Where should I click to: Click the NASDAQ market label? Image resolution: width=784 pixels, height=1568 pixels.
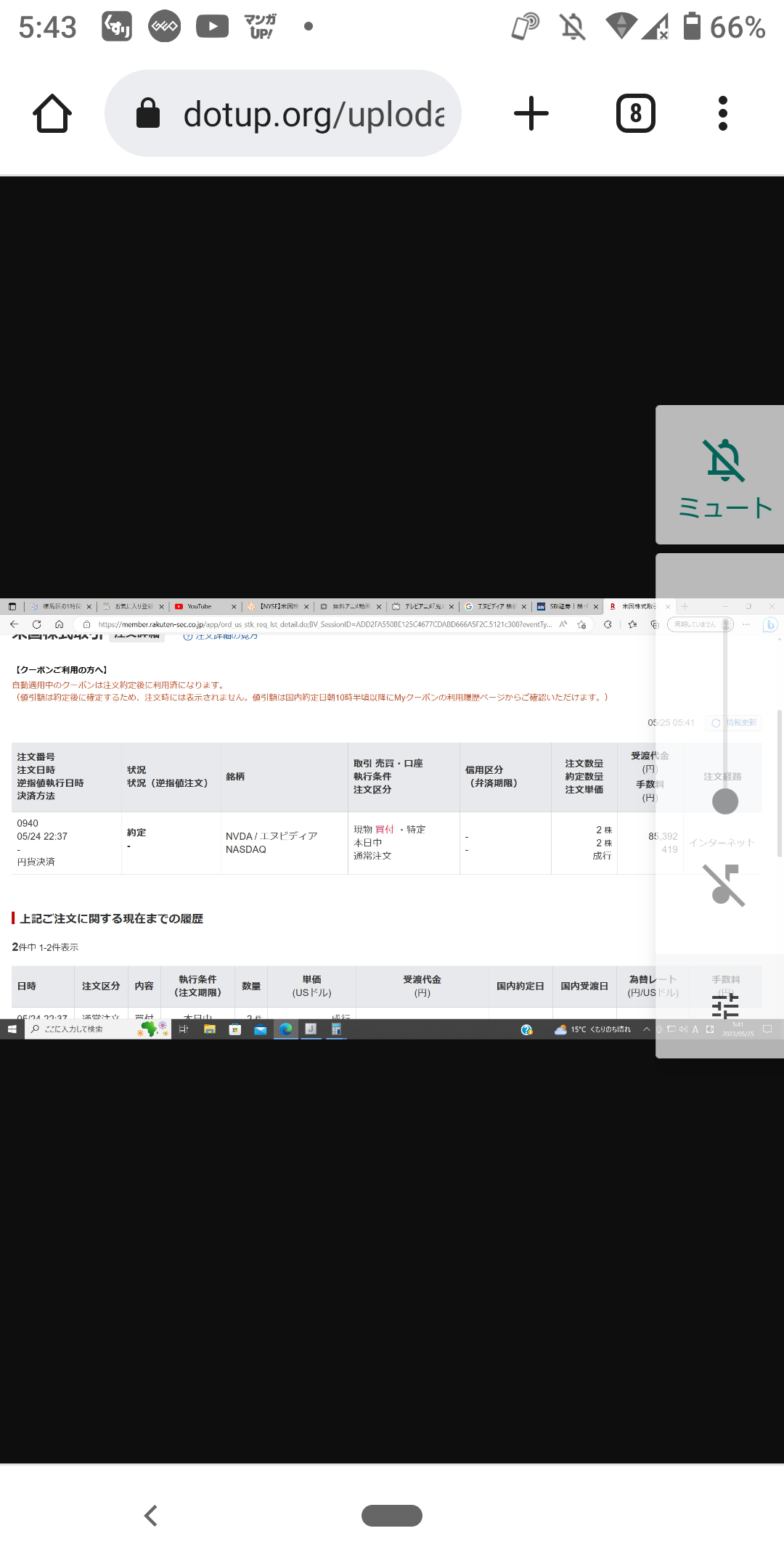(246, 849)
